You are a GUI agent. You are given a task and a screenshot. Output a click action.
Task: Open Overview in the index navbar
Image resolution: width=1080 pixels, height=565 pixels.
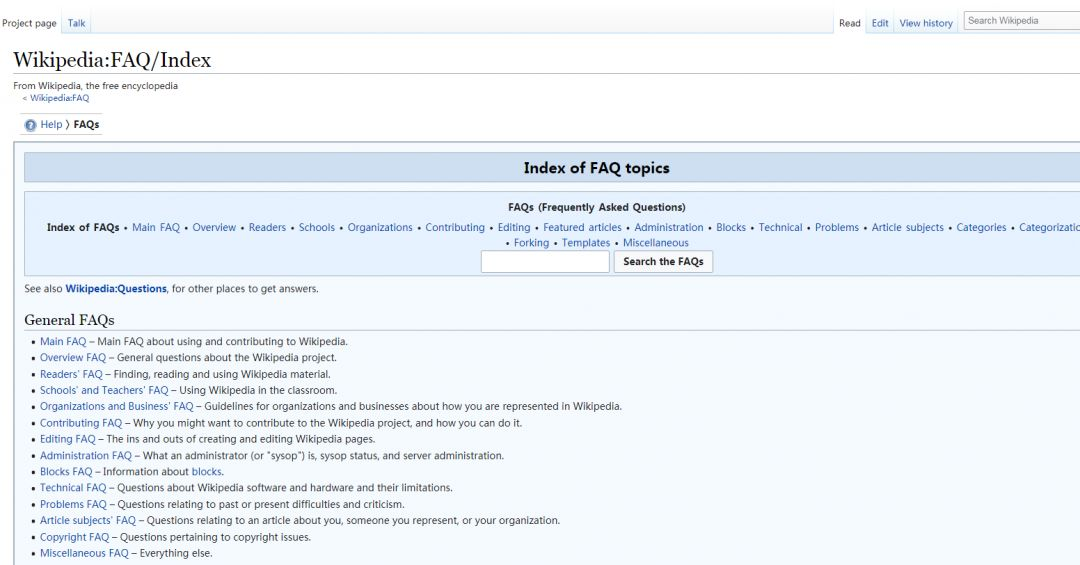214,227
